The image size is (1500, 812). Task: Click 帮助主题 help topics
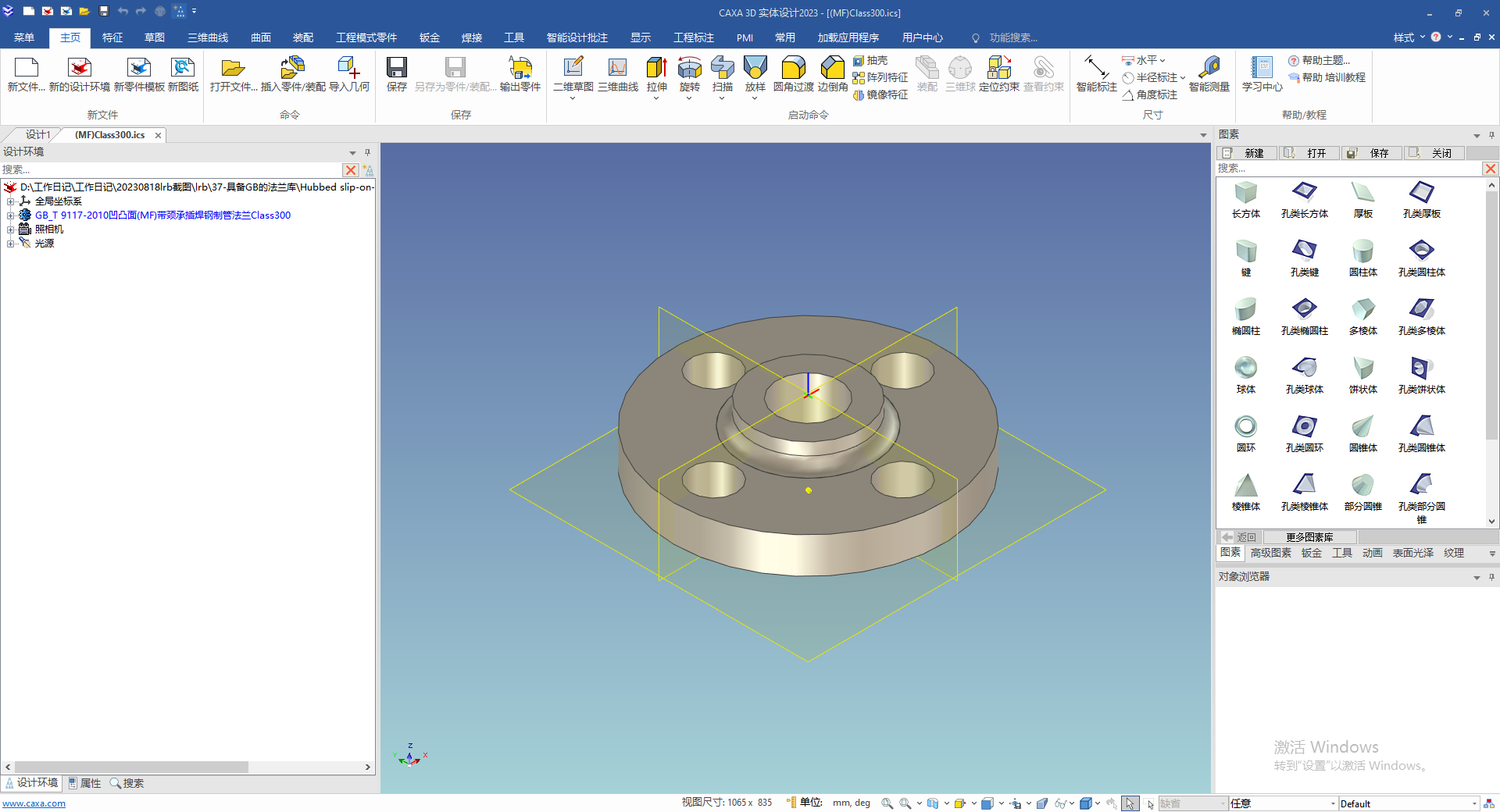point(1319,60)
